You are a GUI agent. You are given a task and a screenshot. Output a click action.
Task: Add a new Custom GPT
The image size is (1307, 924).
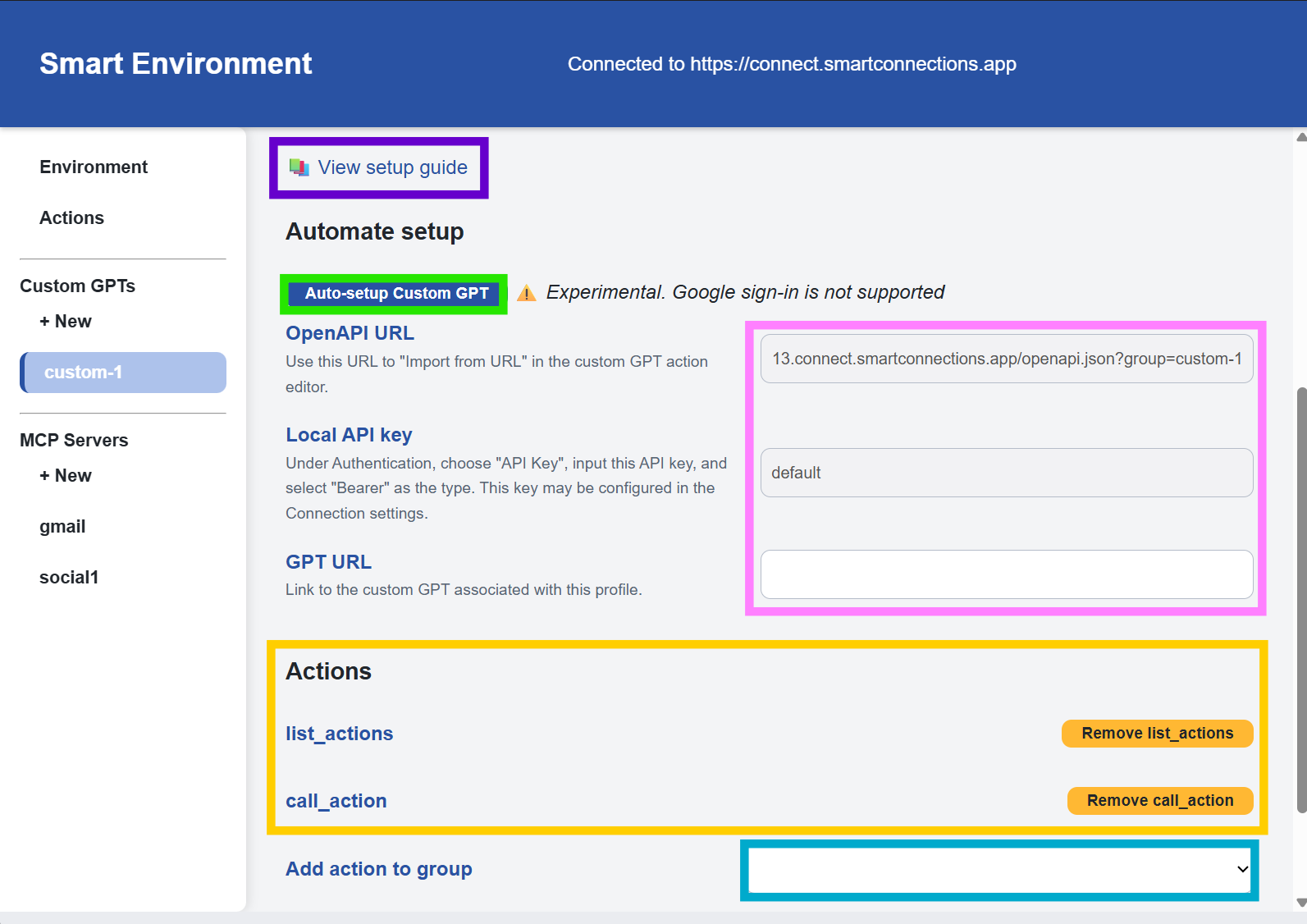pyautogui.click(x=66, y=322)
